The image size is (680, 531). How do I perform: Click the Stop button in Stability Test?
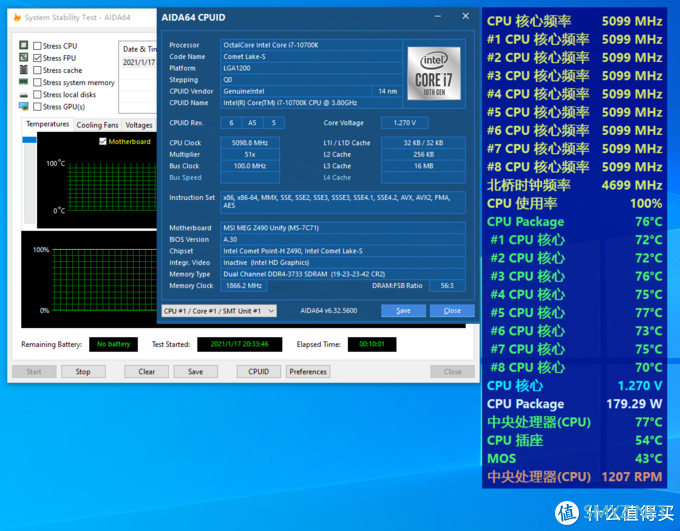[83, 371]
